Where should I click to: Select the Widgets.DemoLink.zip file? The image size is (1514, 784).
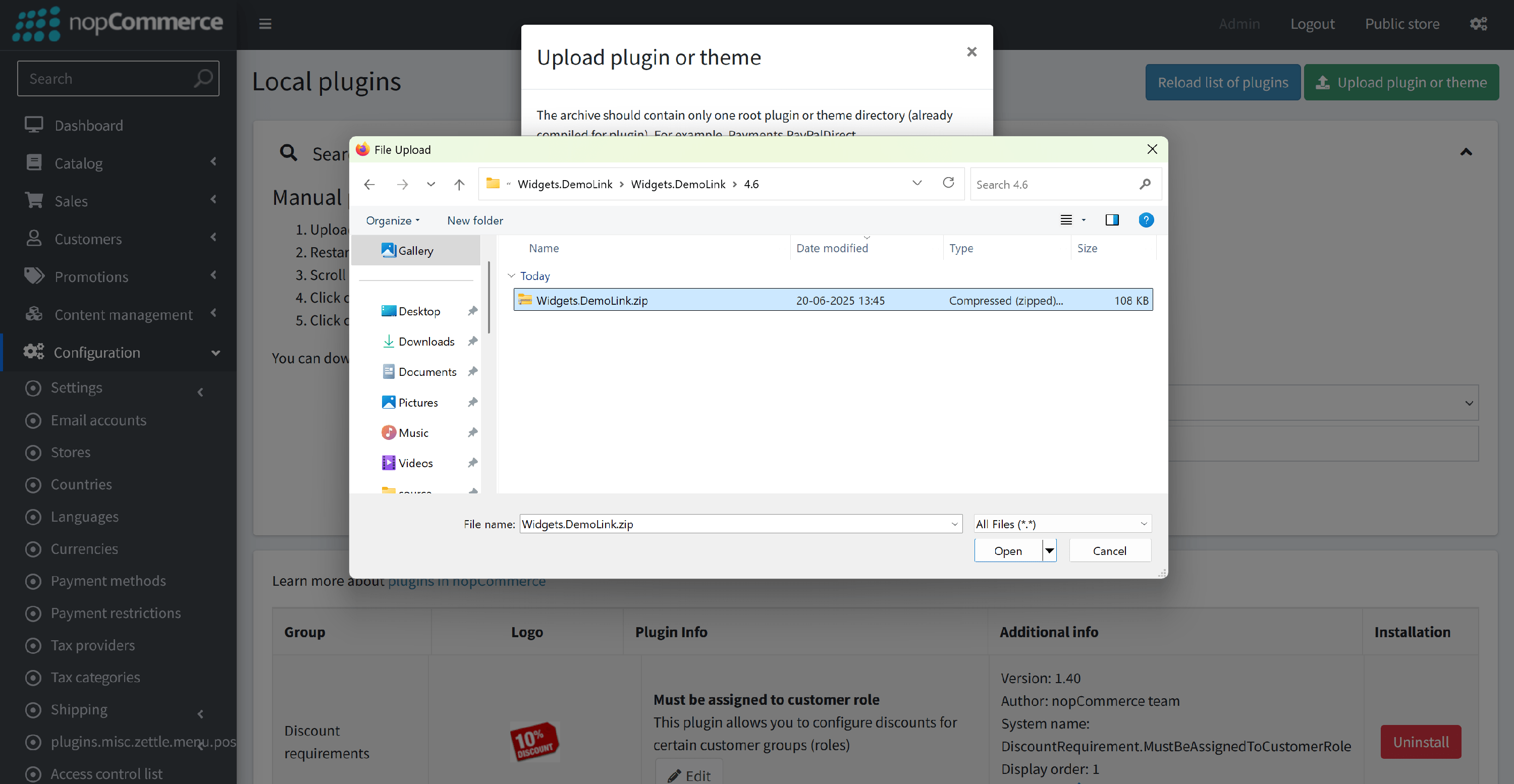pyautogui.click(x=591, y=301)
